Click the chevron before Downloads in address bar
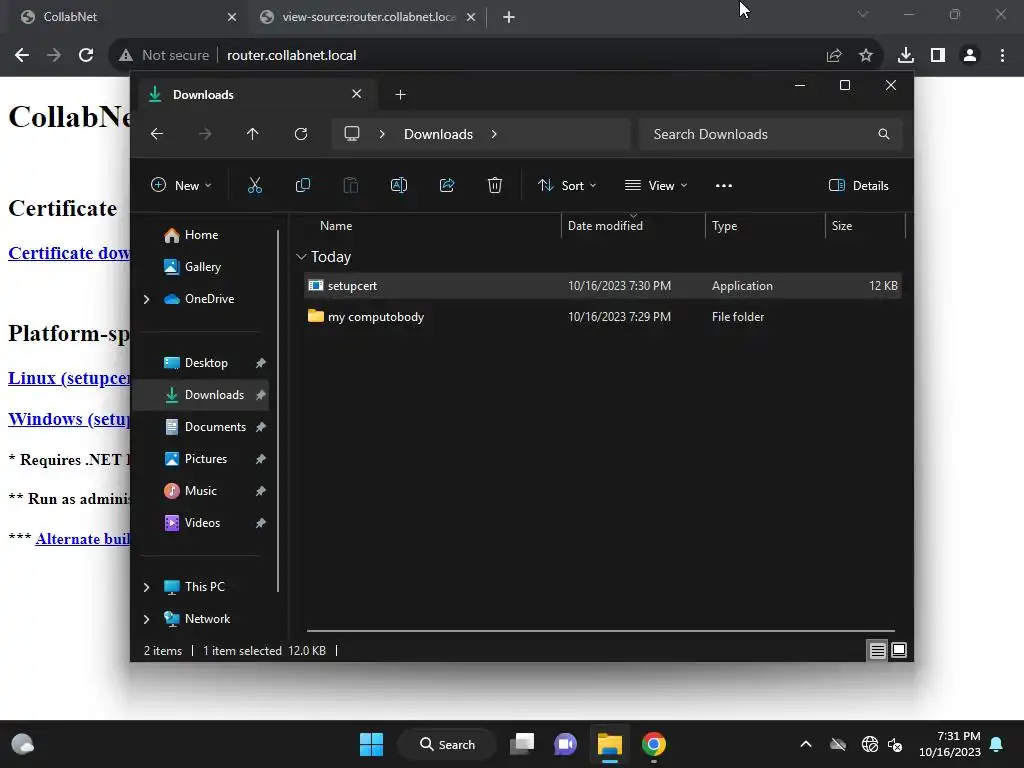This screenshot has height=768, width=1024. (x=382, y=134)
